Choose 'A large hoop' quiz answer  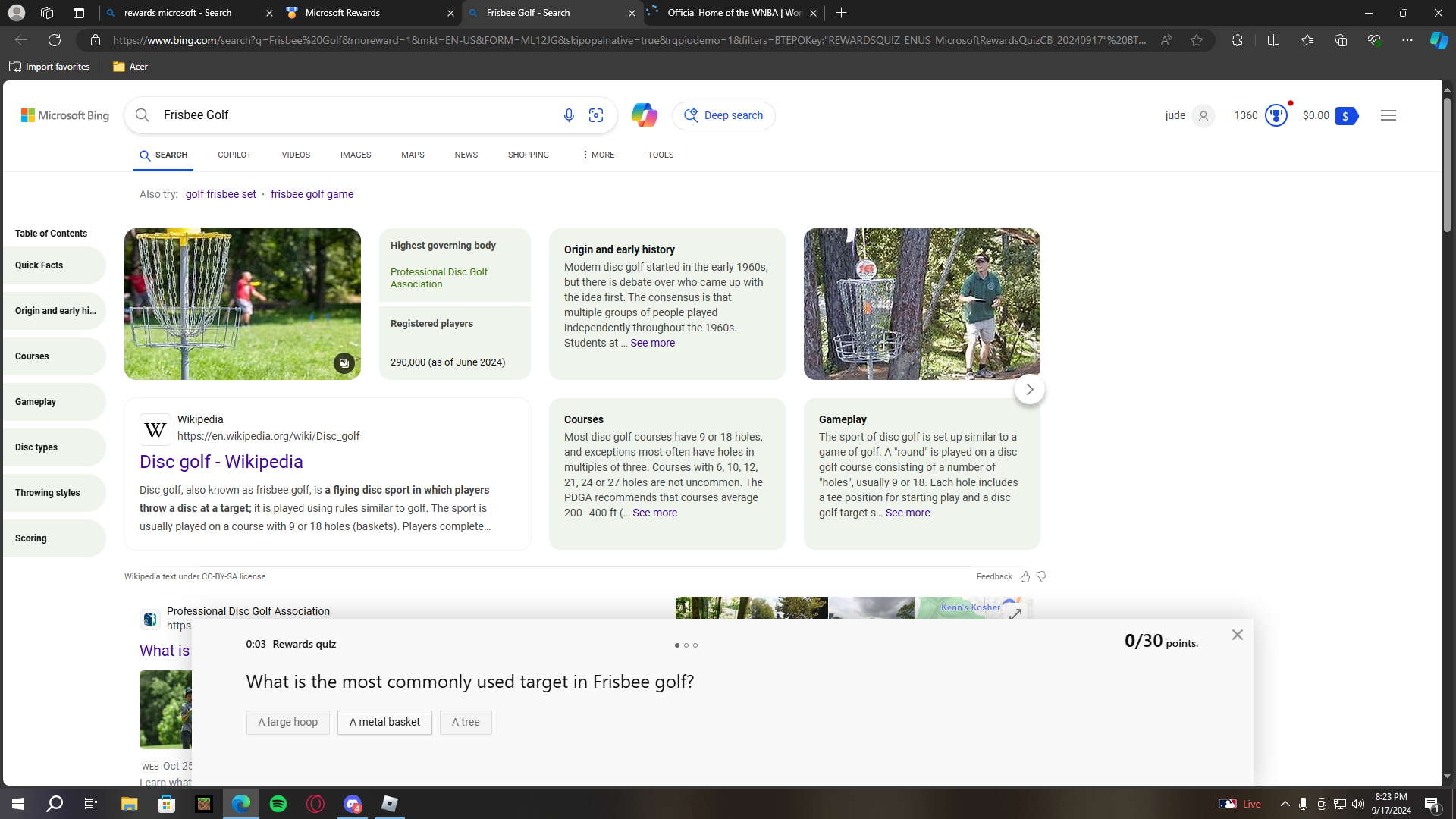287,722
